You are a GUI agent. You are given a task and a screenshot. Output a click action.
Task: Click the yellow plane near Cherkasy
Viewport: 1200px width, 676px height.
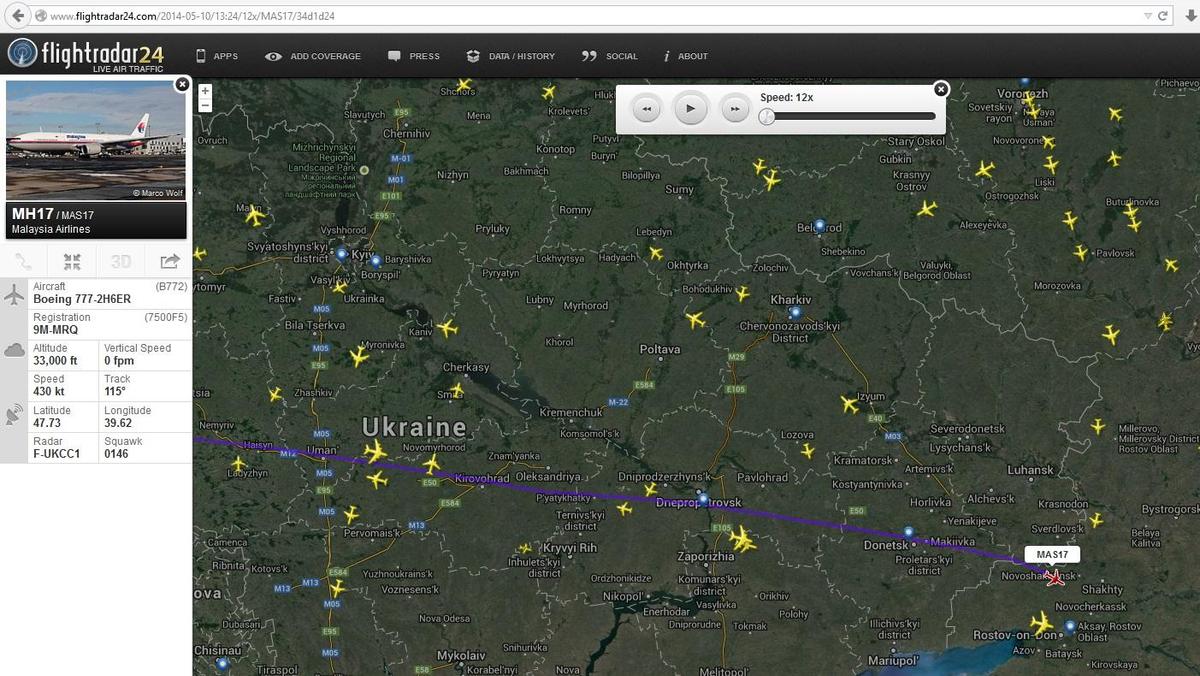pos(457,389)
